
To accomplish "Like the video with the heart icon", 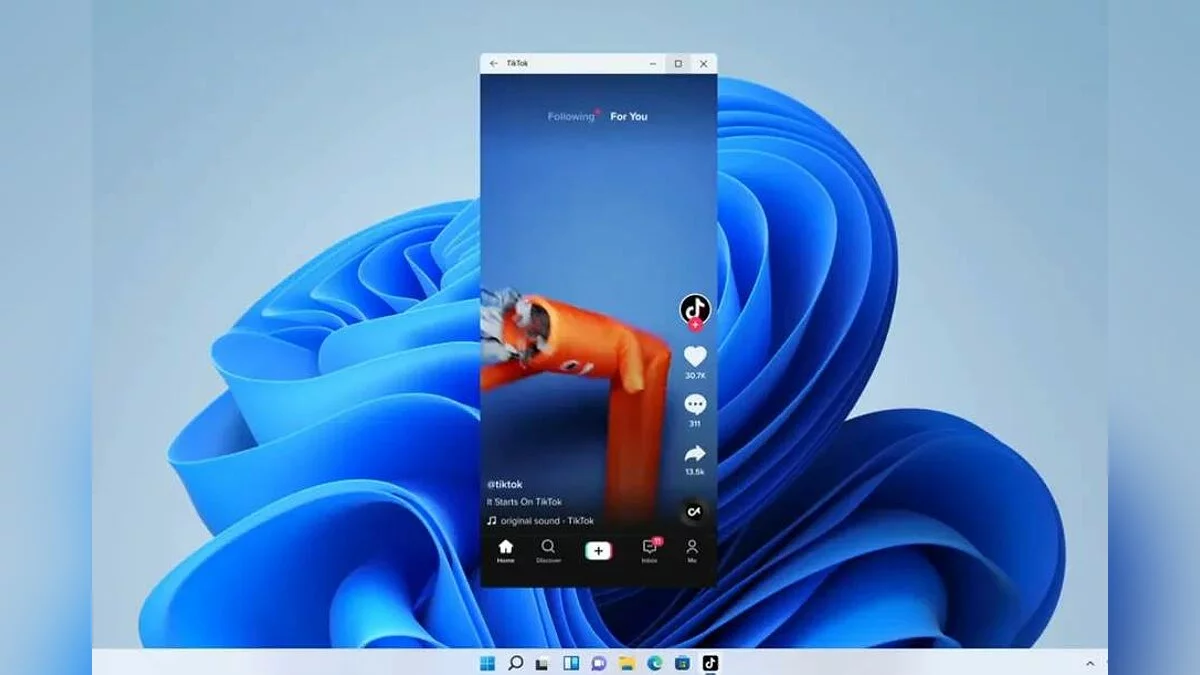I will [x=695, y=357].
